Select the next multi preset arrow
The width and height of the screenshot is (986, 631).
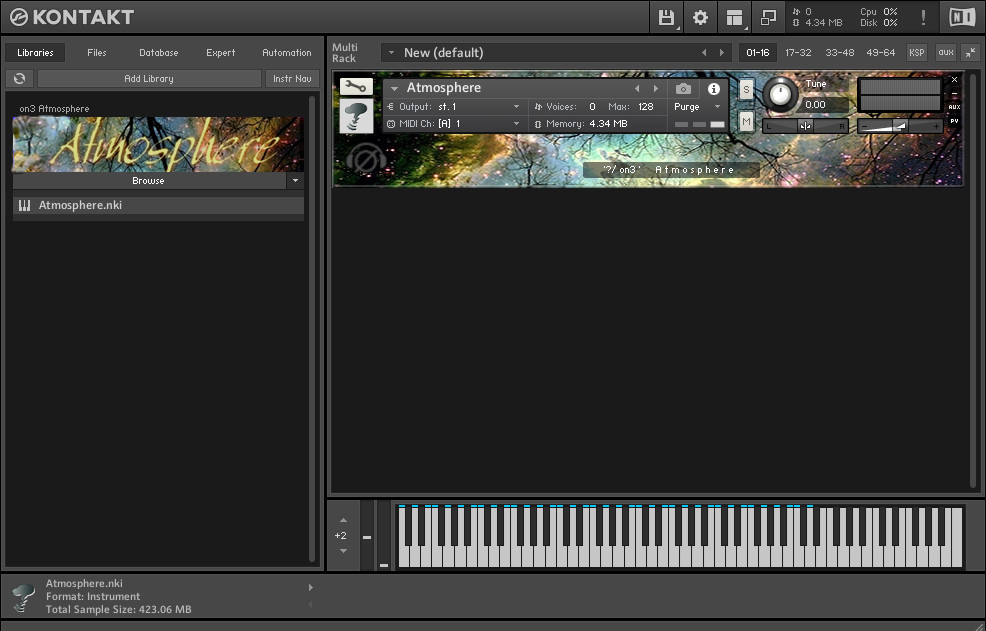721,53
